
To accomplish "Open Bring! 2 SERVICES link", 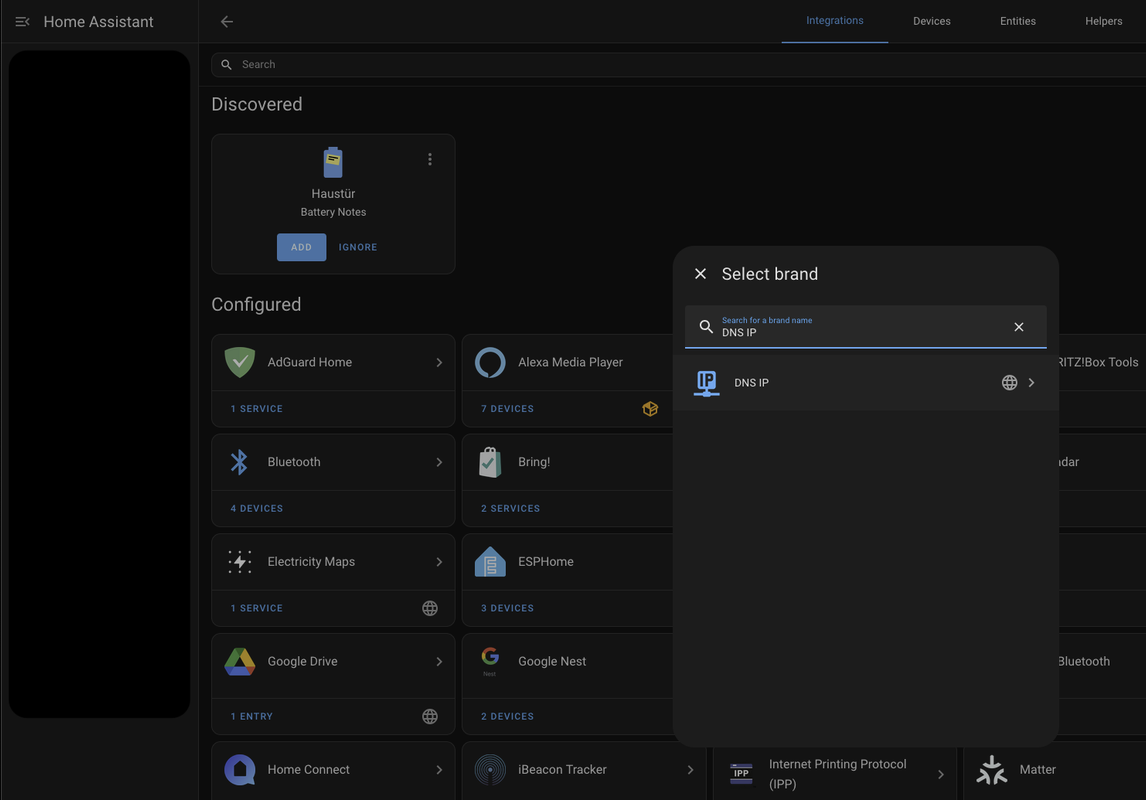I will pyautogui.click(x=510, y=508).
